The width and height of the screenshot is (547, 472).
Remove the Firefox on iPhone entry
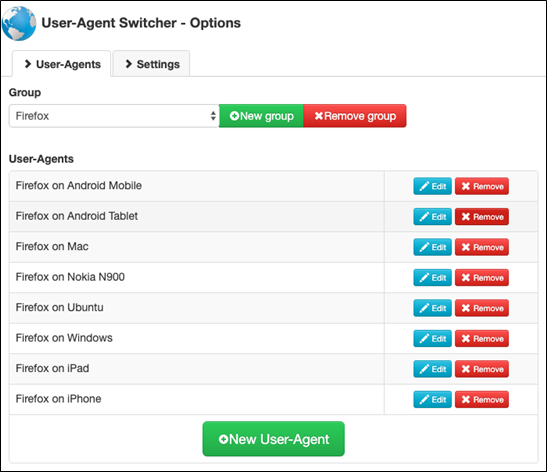(x=482, y=399)
